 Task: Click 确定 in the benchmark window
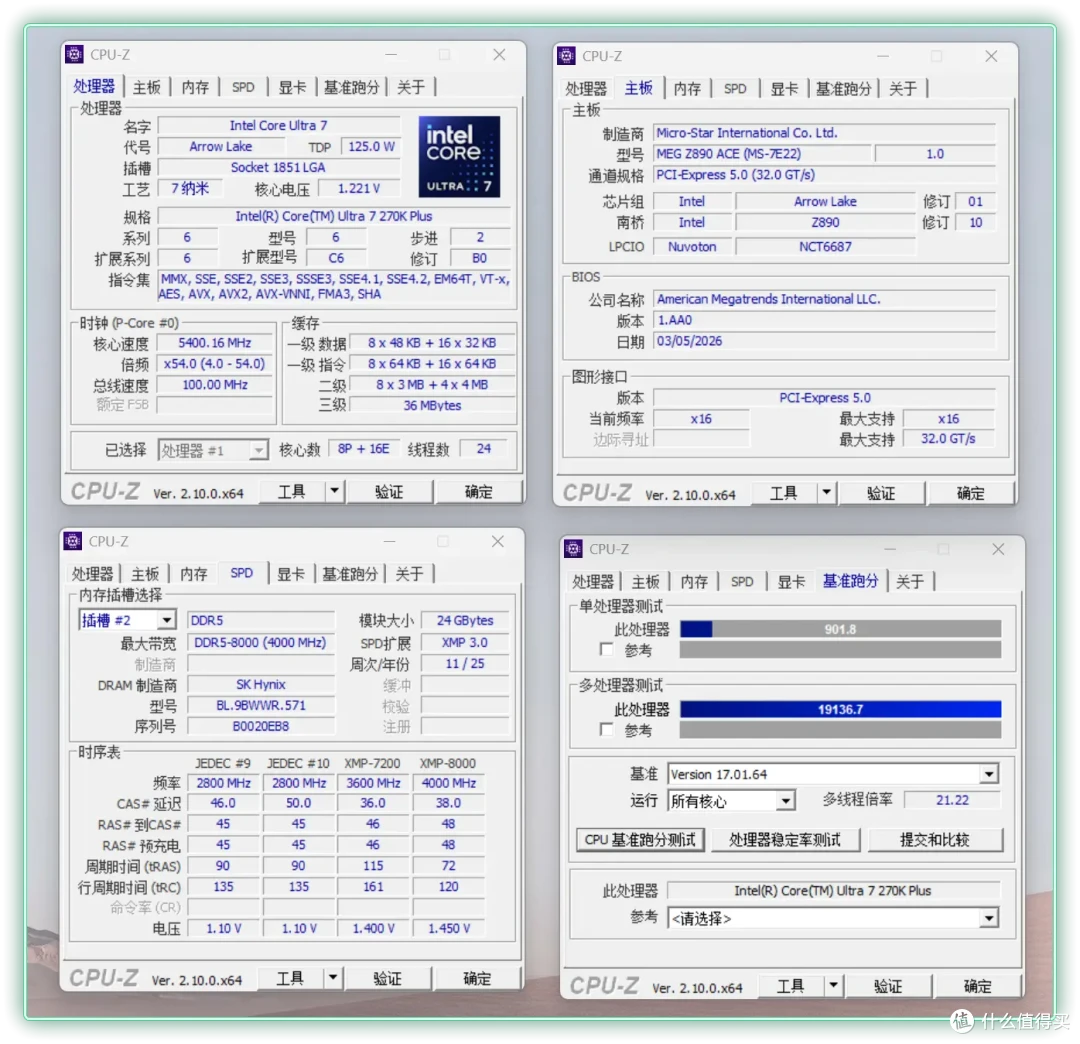(977, 986)
